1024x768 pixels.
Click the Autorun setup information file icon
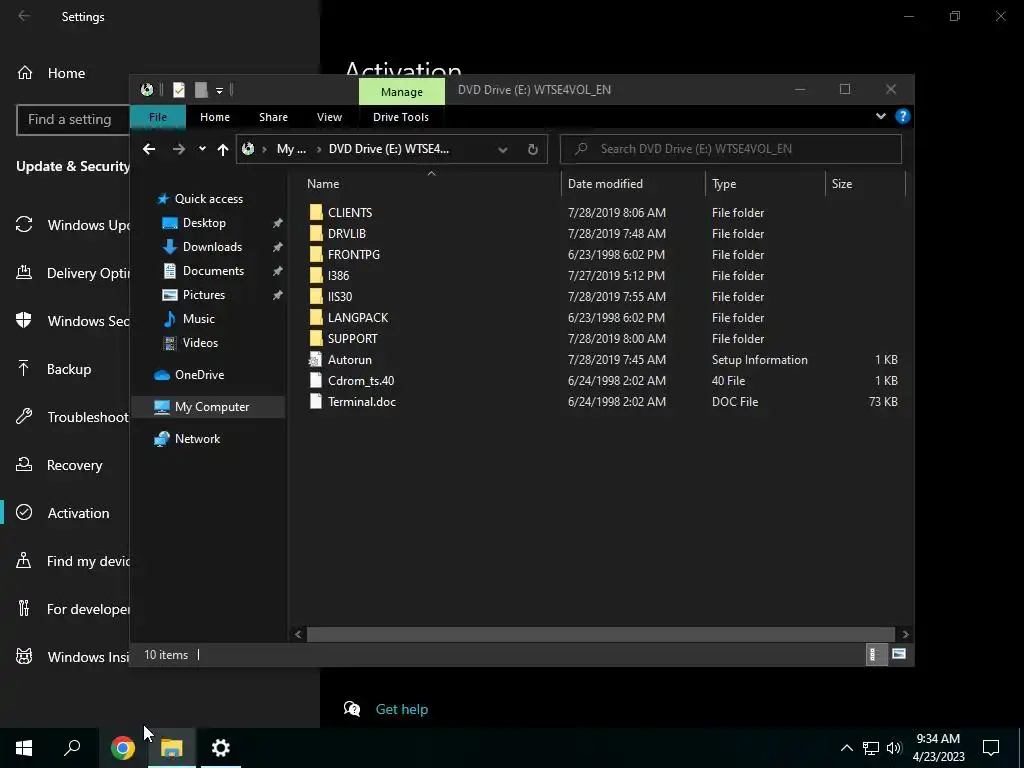(316, 359)
